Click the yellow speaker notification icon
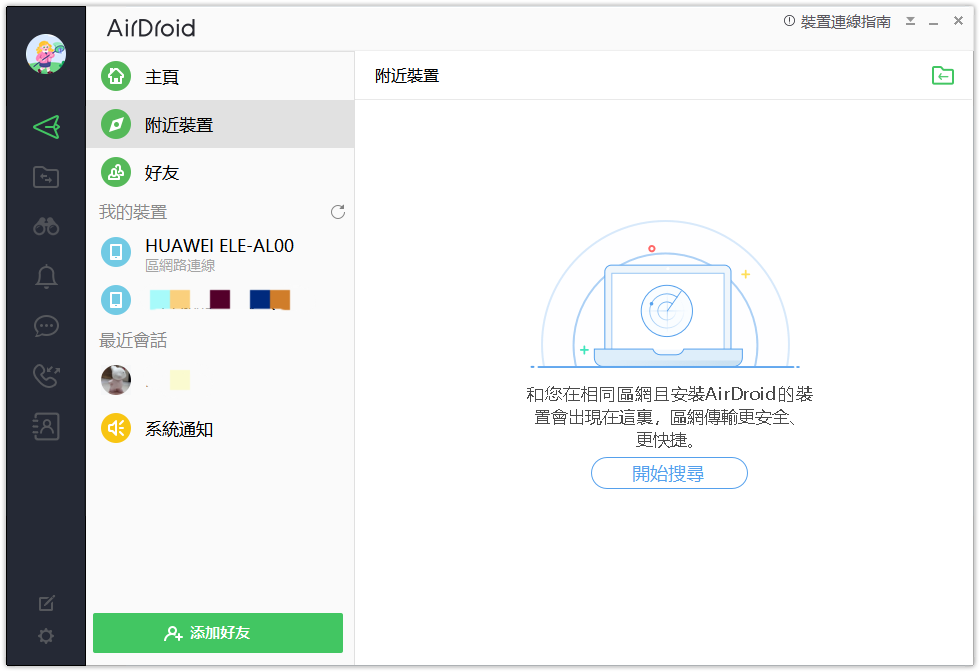This screenshot has height=672, width=980. (x=116, y=428)
